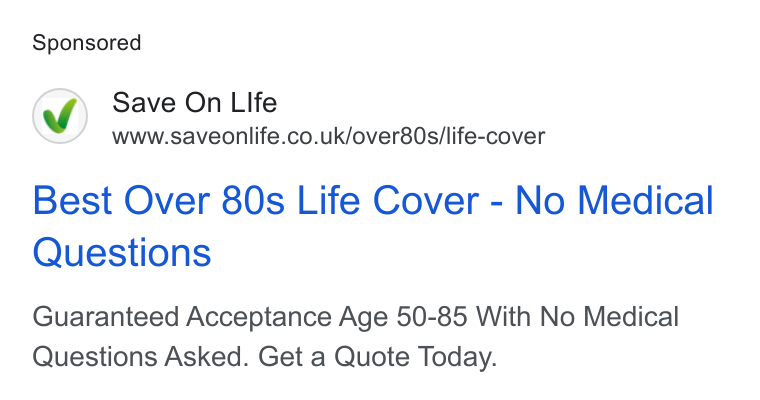Screen dimensions: 760x400
Task: Open the Save On LIfe advertiser name
Action: click(x=194, y=103)
